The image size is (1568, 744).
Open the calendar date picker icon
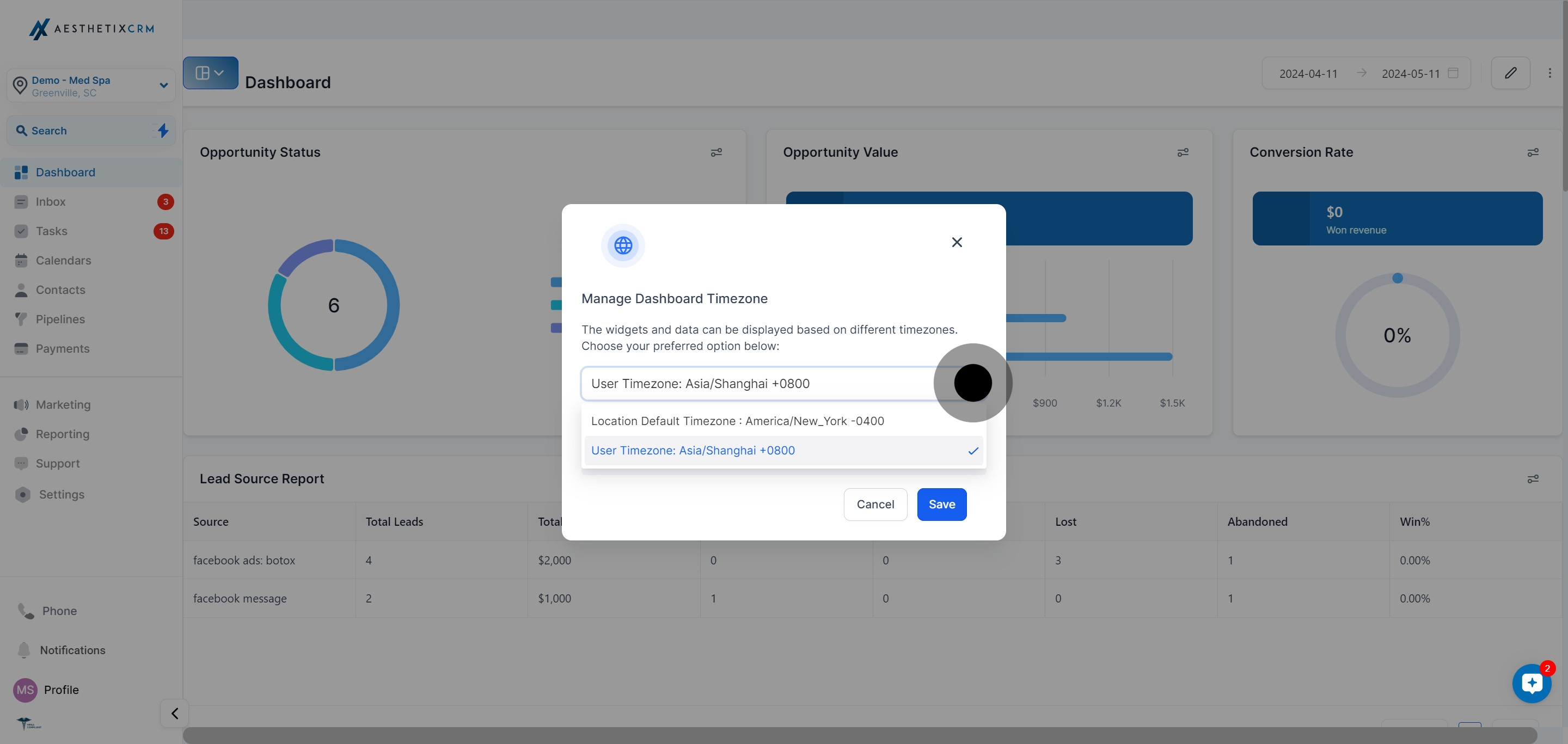1453,73
